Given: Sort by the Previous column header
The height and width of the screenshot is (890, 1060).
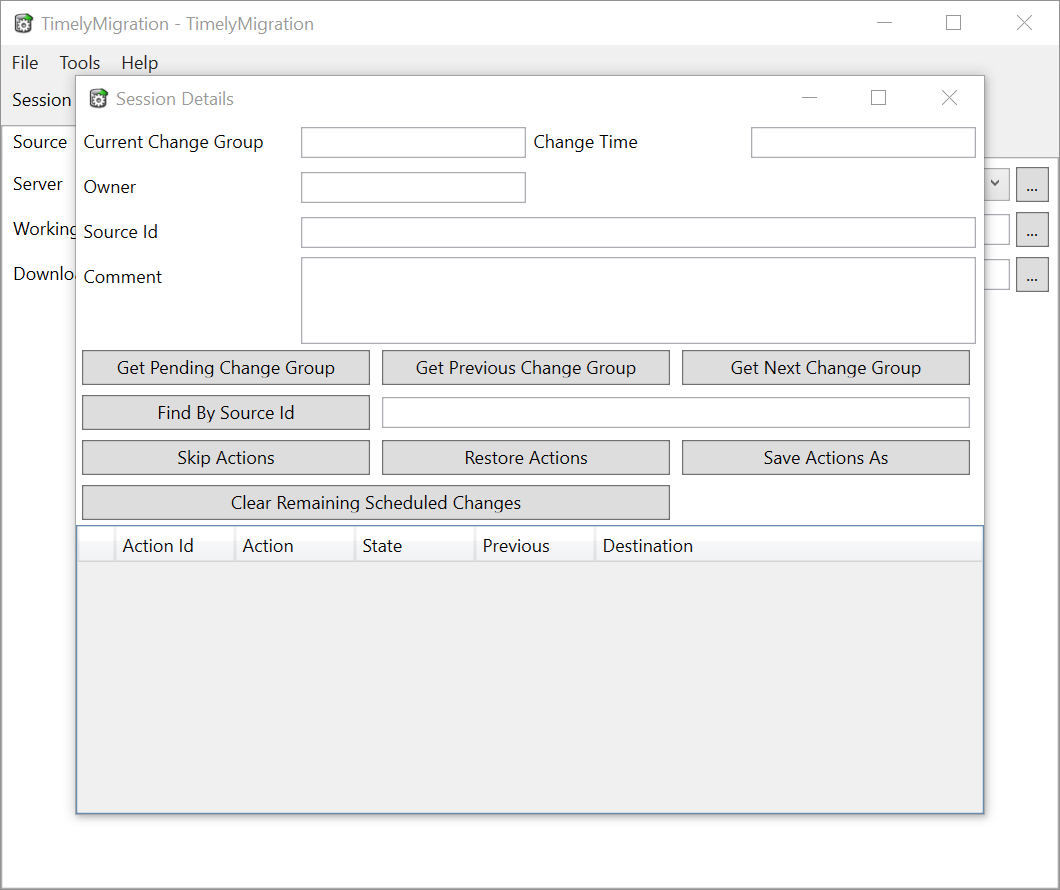Looking at the screenshot, I should coord(535,545).
